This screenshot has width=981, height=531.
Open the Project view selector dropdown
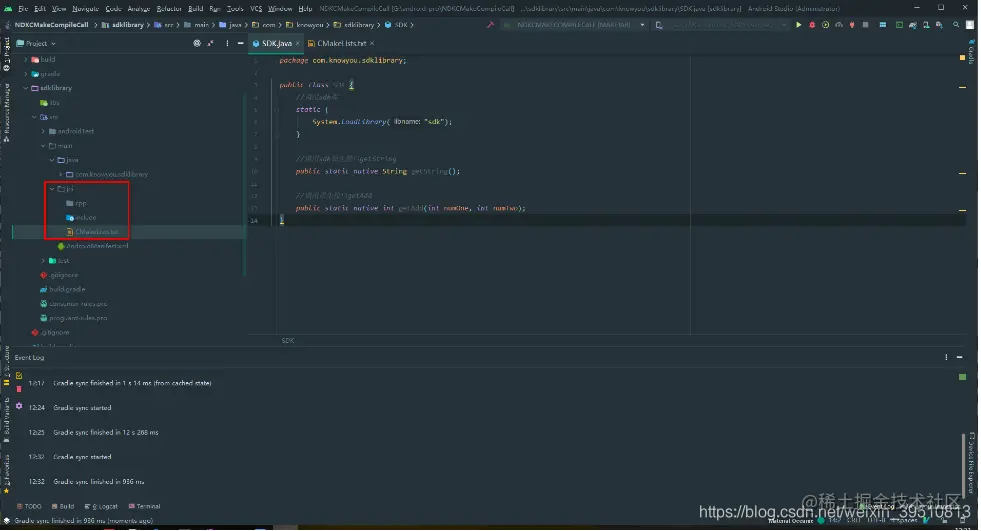click(36, 43)
